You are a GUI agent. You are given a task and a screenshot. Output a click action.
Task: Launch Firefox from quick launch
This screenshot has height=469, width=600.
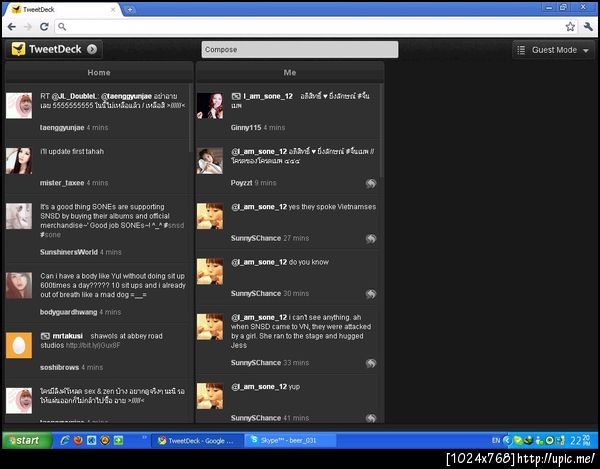pyautogui.click(x=78, y=440)
